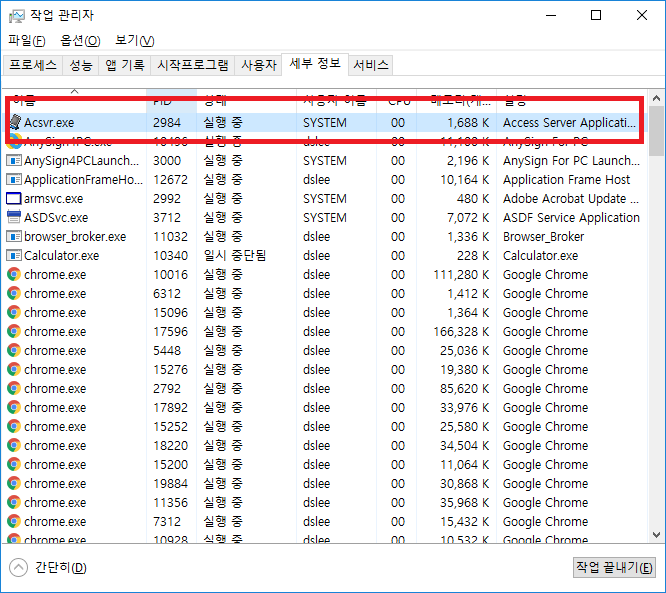Click Chrome icon for PID 7312
This screenshot has width=666, height=593.
click(14, 521)
